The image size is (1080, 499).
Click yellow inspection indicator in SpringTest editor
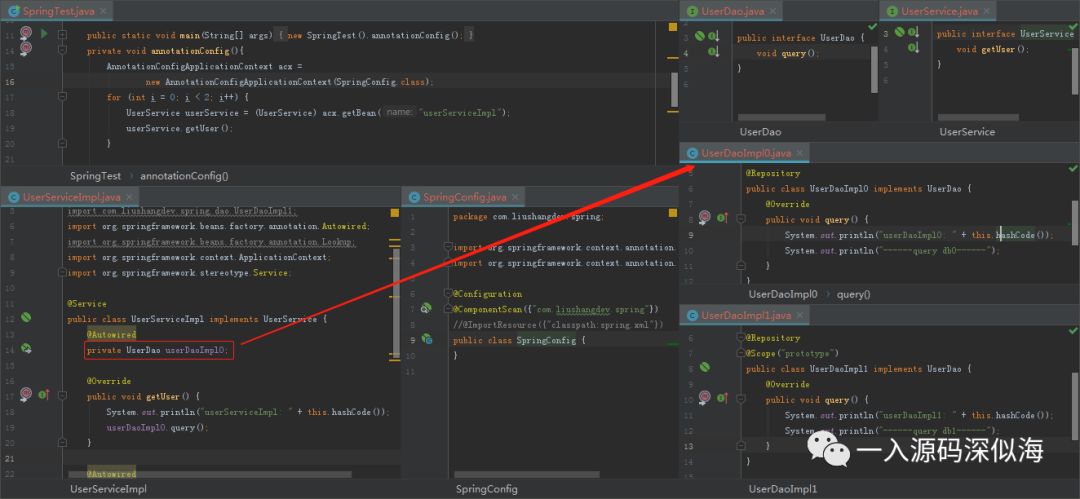coord(673,27)
